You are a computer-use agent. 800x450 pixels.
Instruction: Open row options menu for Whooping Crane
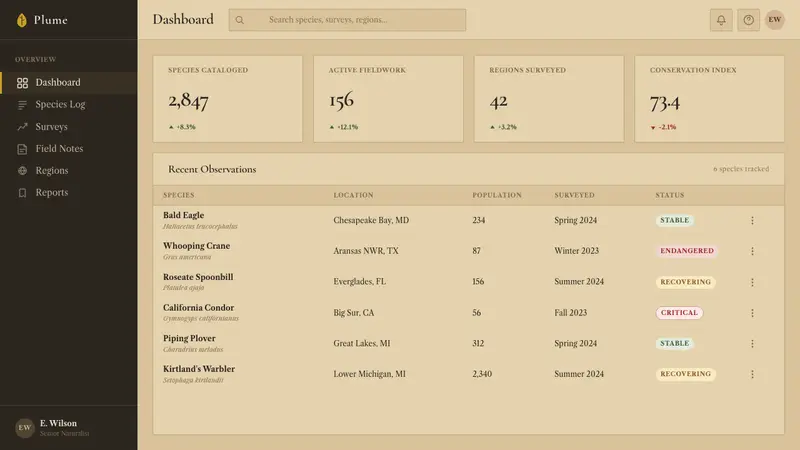pos(752,251)
